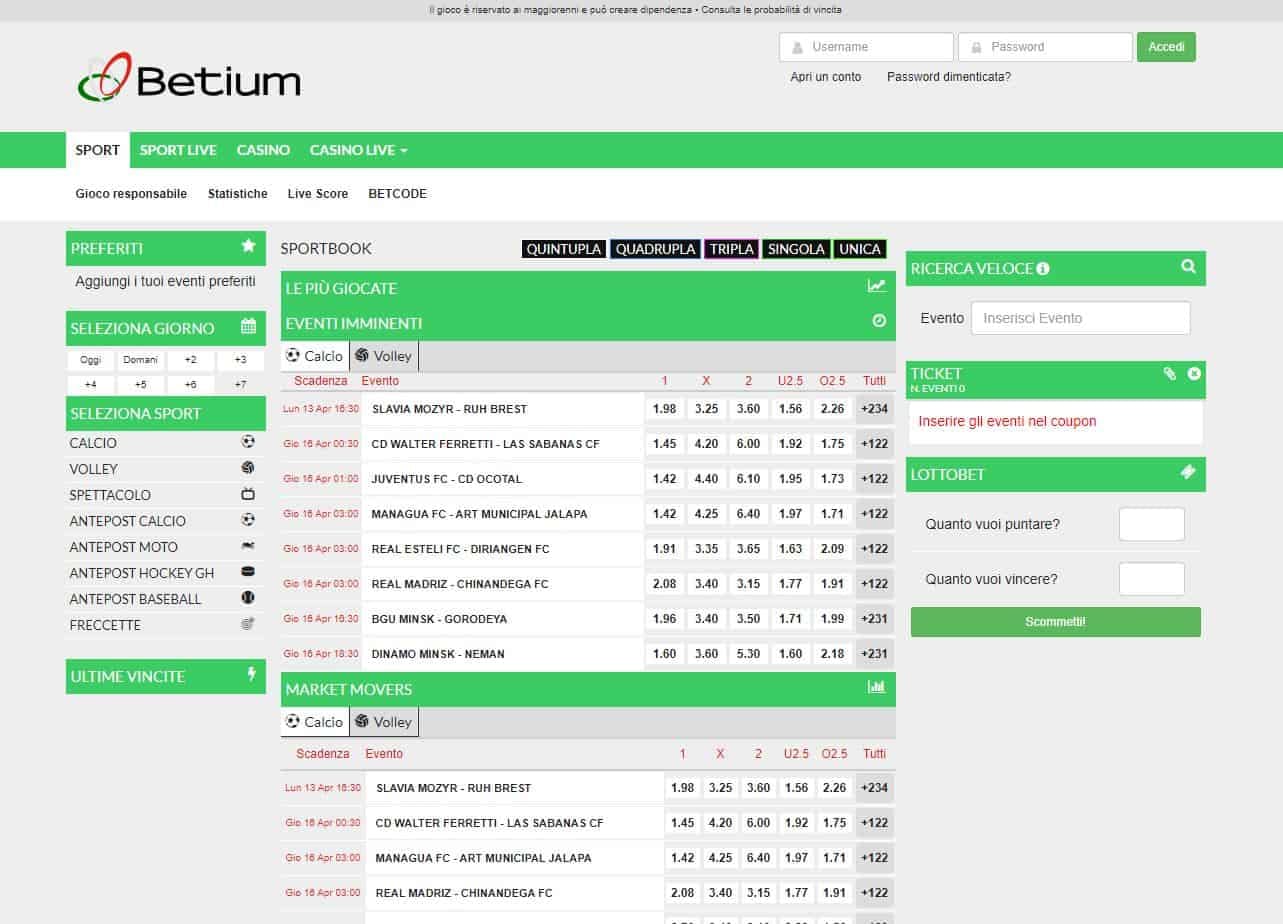
Task: Click BGU MINSK - GORODEYA event
Action: (439, 619)
